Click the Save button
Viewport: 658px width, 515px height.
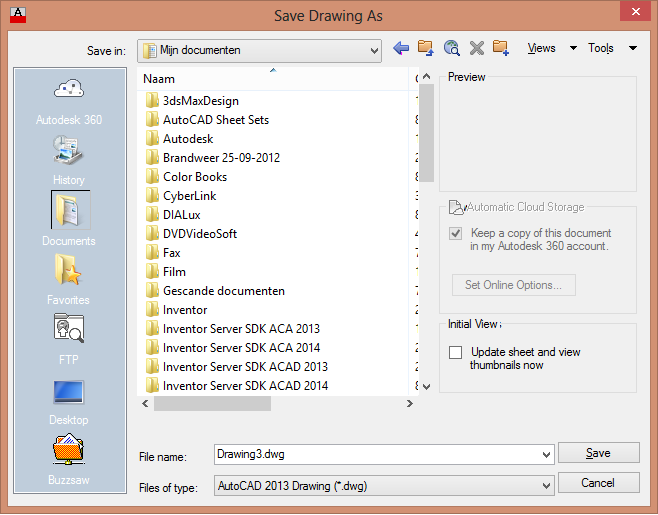point(598,453)
